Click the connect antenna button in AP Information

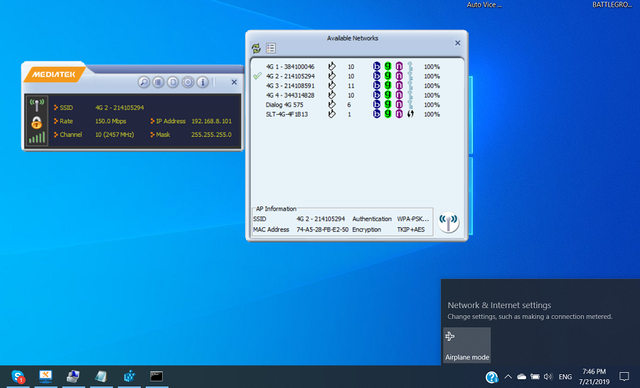click(x=449, y=222)
